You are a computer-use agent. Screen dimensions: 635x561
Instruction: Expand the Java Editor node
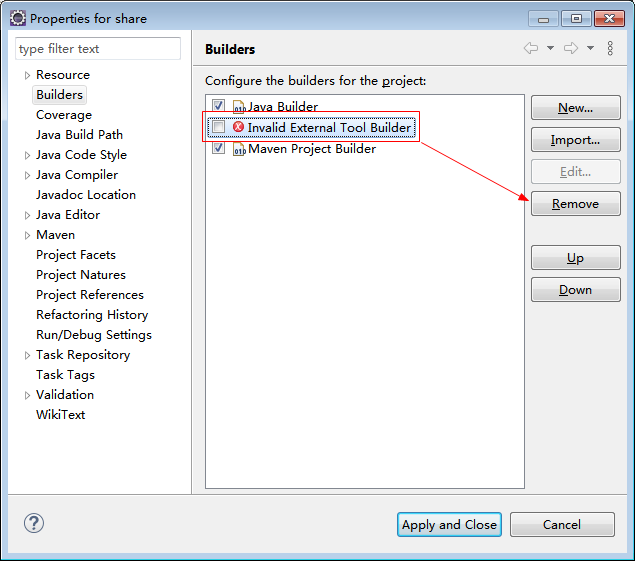[x=27, y=215]
